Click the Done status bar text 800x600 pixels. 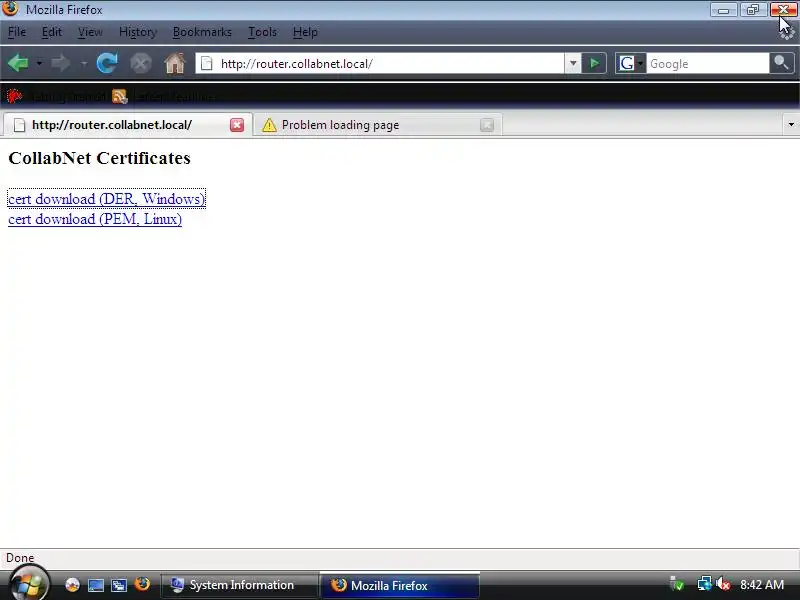20,558
